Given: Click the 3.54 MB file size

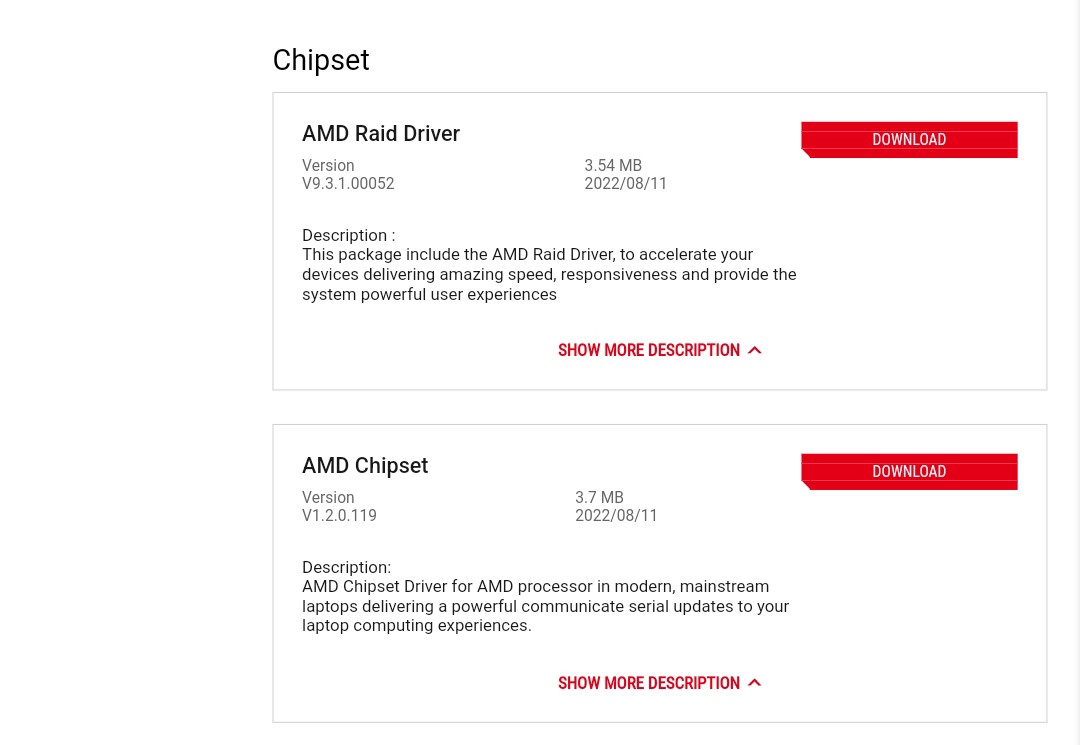Looking at the screenshot, I should (613, 166).
